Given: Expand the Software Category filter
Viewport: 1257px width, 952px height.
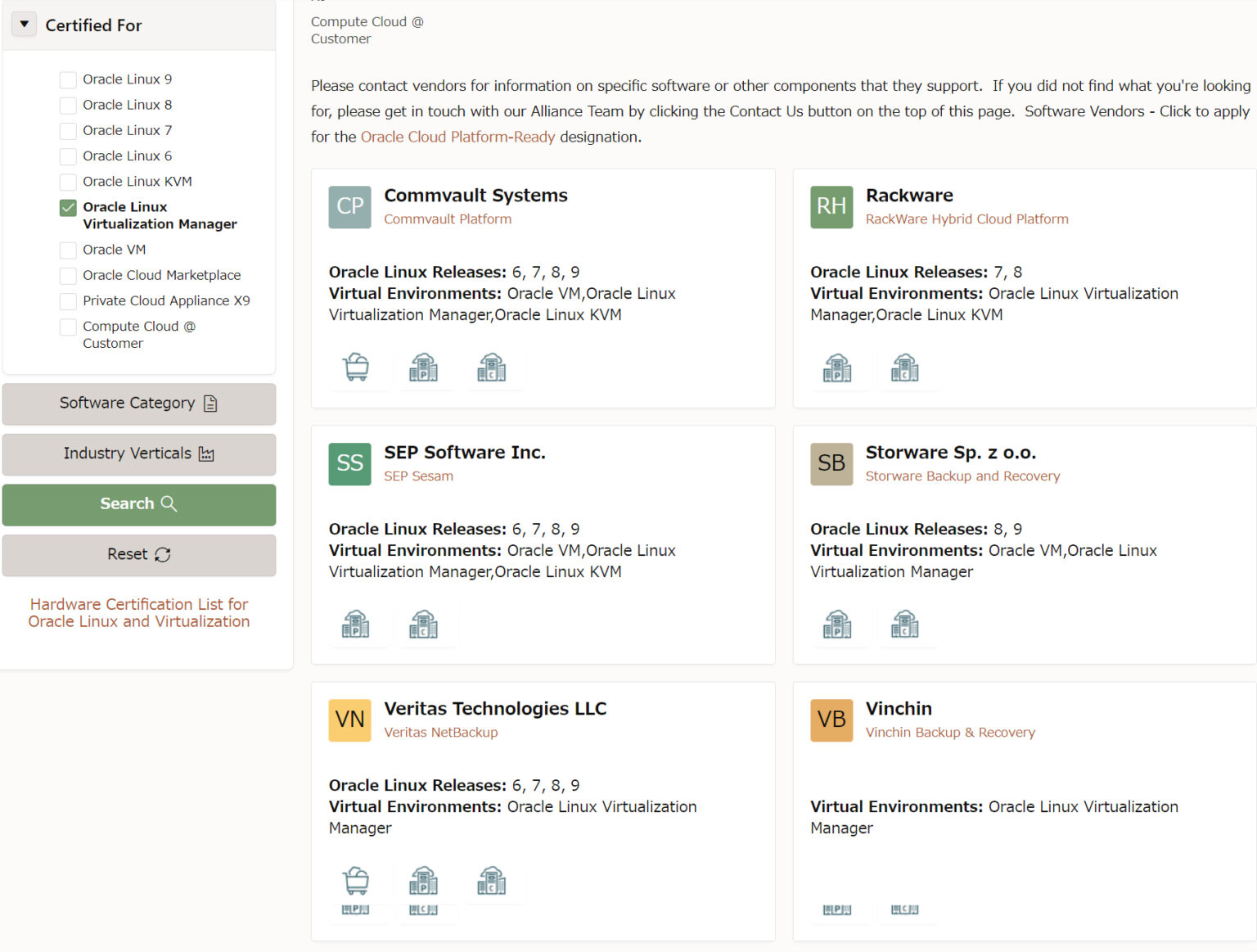Looking at the screenshot, I should pyautogui.click(x=138, y=404).
